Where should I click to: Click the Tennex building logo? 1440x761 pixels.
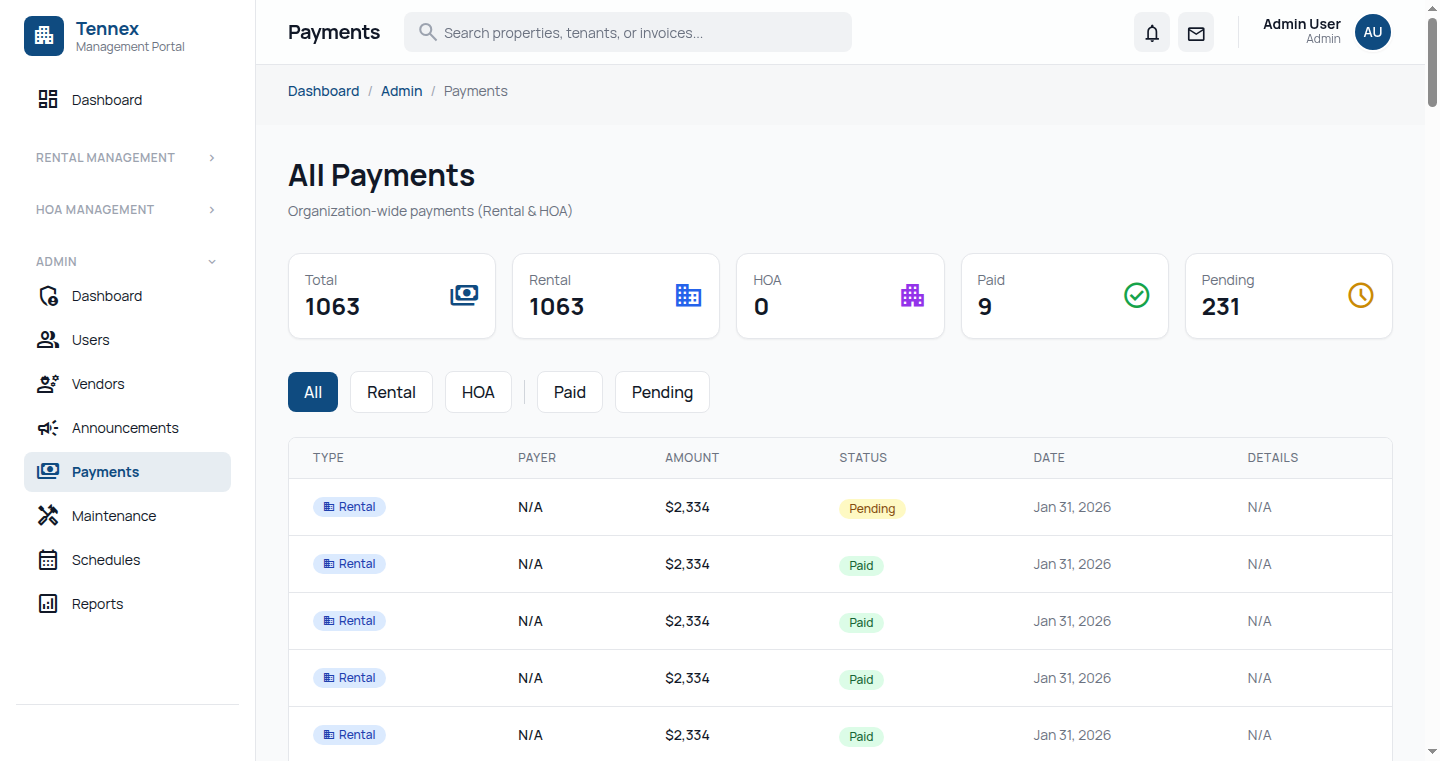point(44,36)
